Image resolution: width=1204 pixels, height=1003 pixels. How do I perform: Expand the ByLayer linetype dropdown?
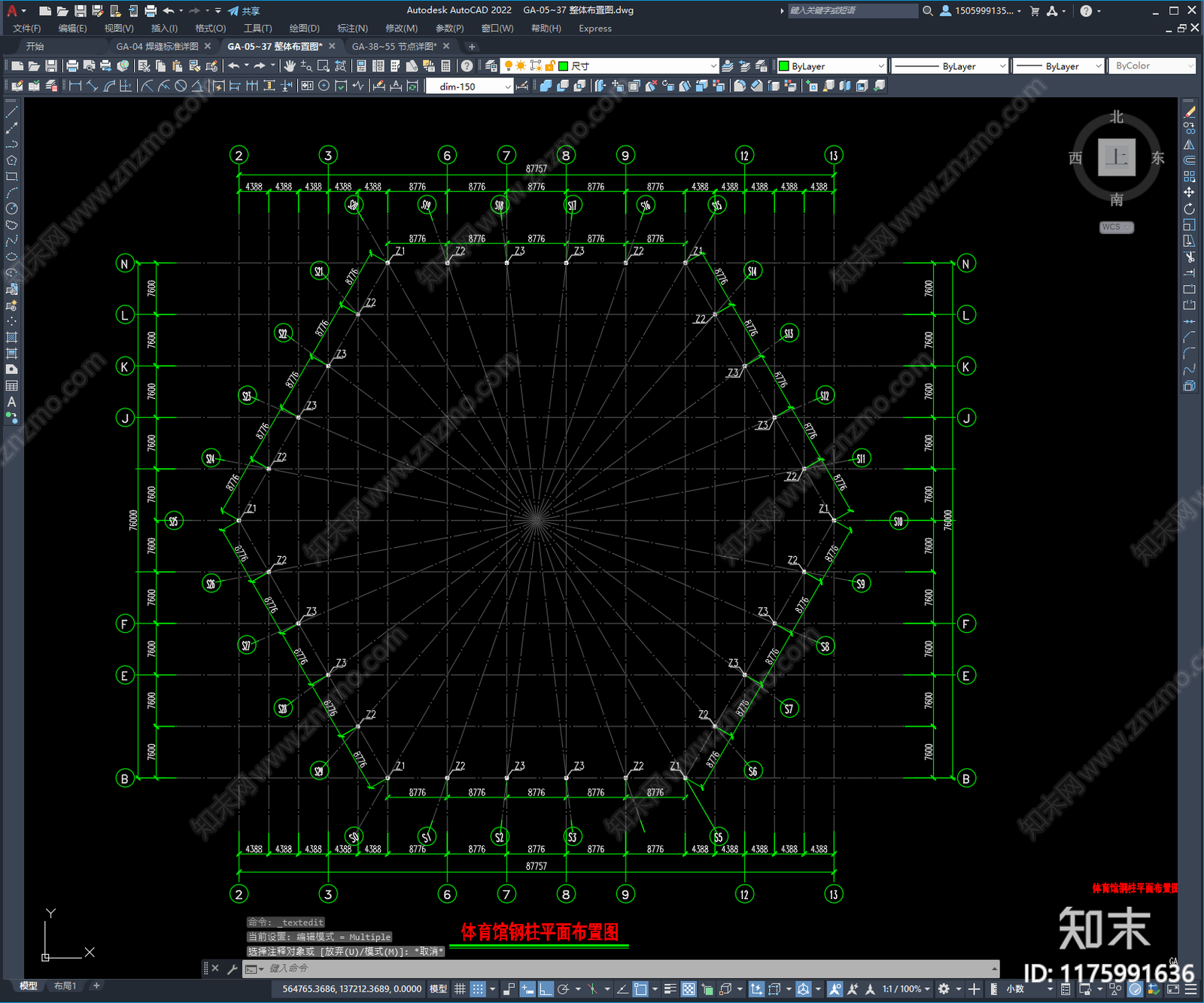pos(949,66)
